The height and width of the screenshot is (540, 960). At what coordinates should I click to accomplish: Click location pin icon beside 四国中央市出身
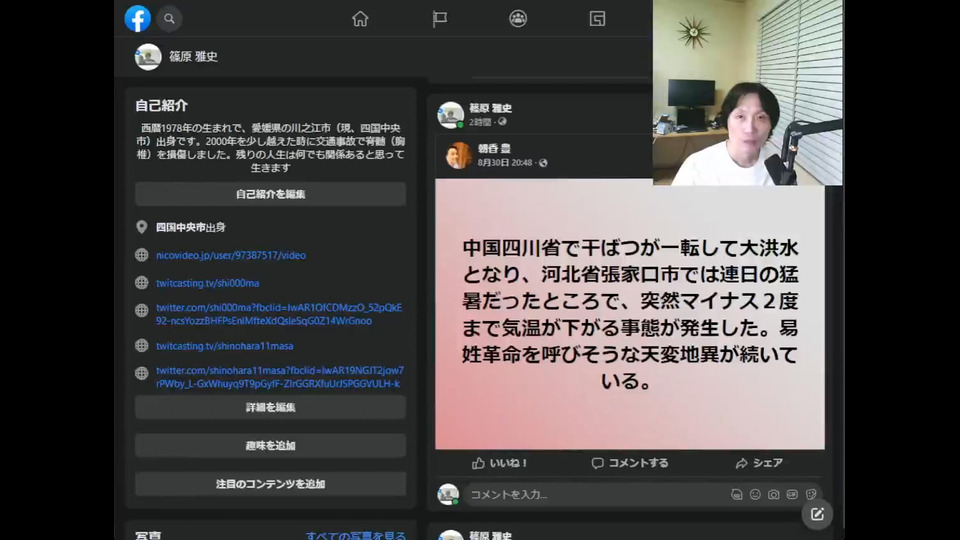click(x=141, y=227)
